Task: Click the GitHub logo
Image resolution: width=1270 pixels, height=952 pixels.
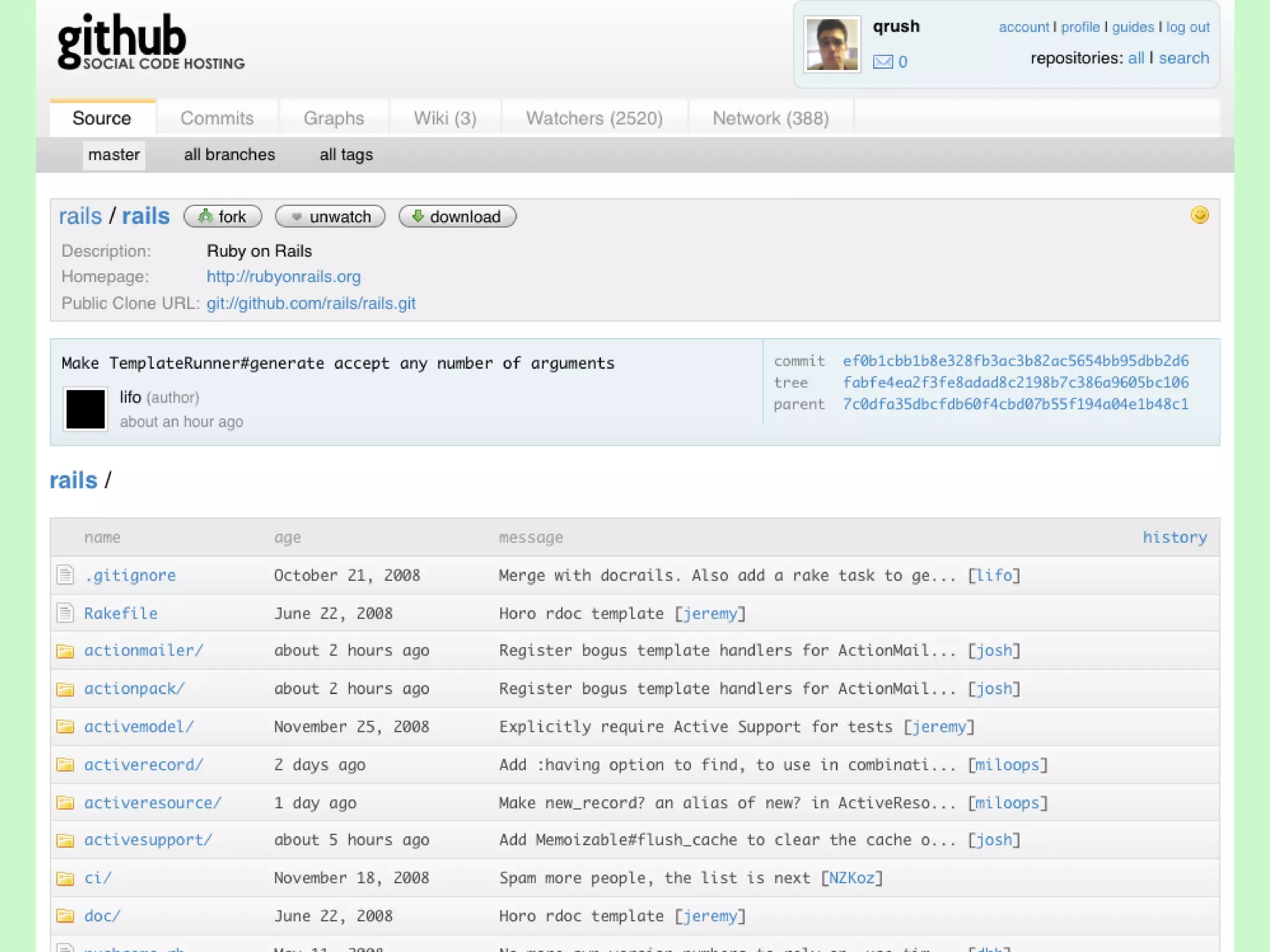Action: [x=151, y=42]
